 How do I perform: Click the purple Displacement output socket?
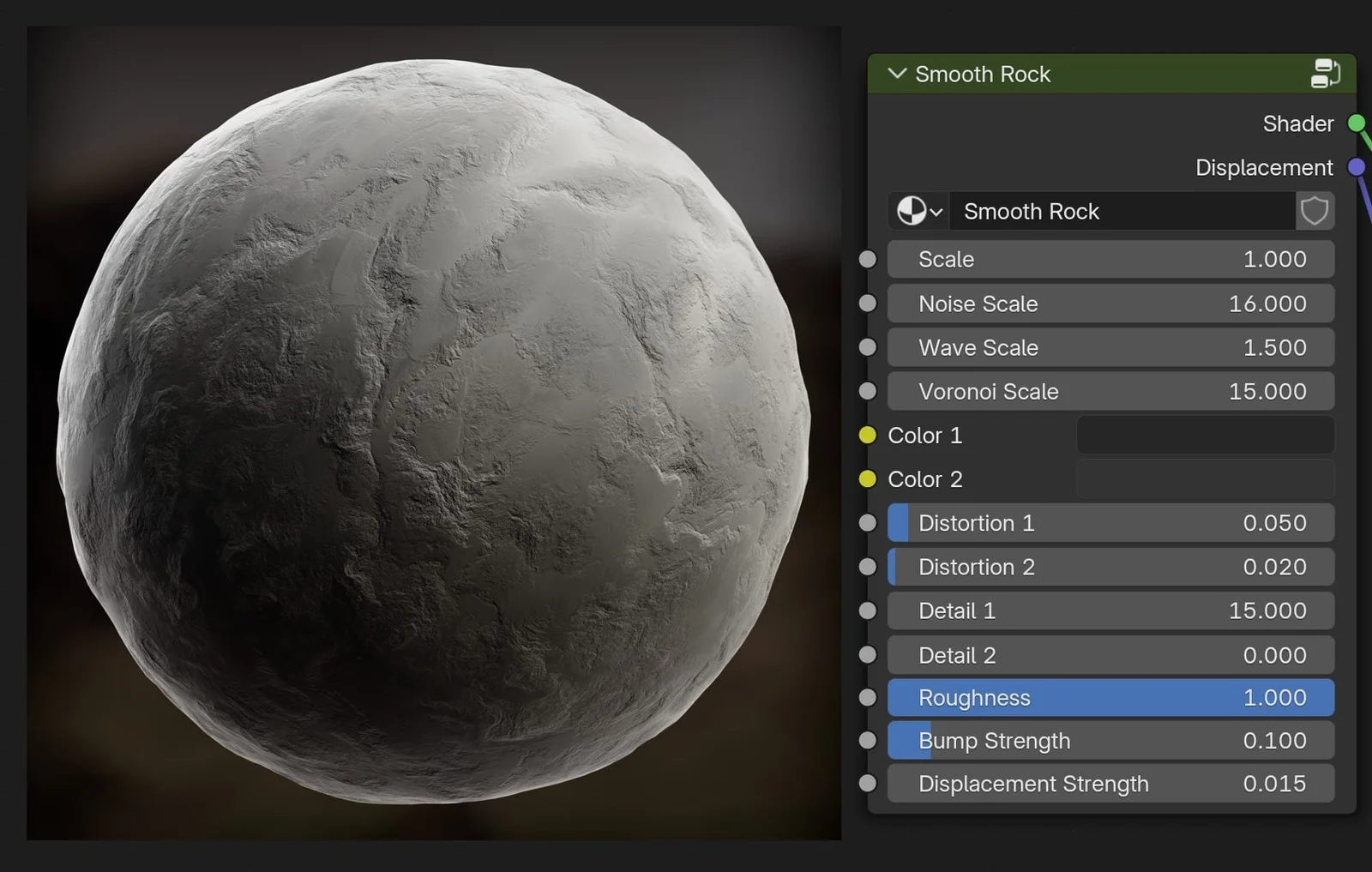coord(1356,166)
